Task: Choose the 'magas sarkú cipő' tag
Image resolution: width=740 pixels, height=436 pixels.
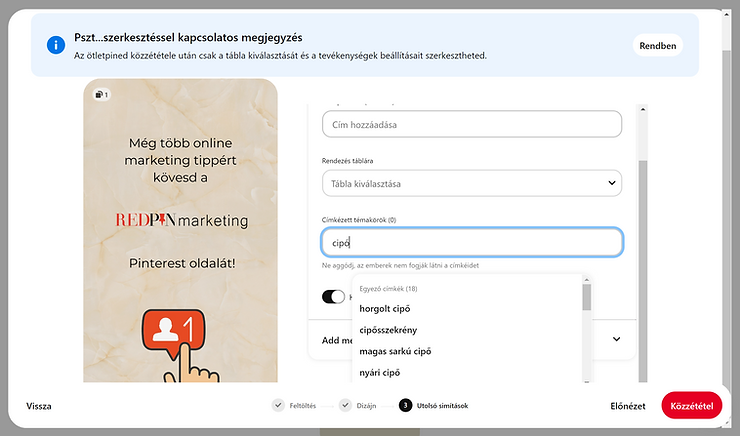Action: pyautogui.click(x=395, y=351)
